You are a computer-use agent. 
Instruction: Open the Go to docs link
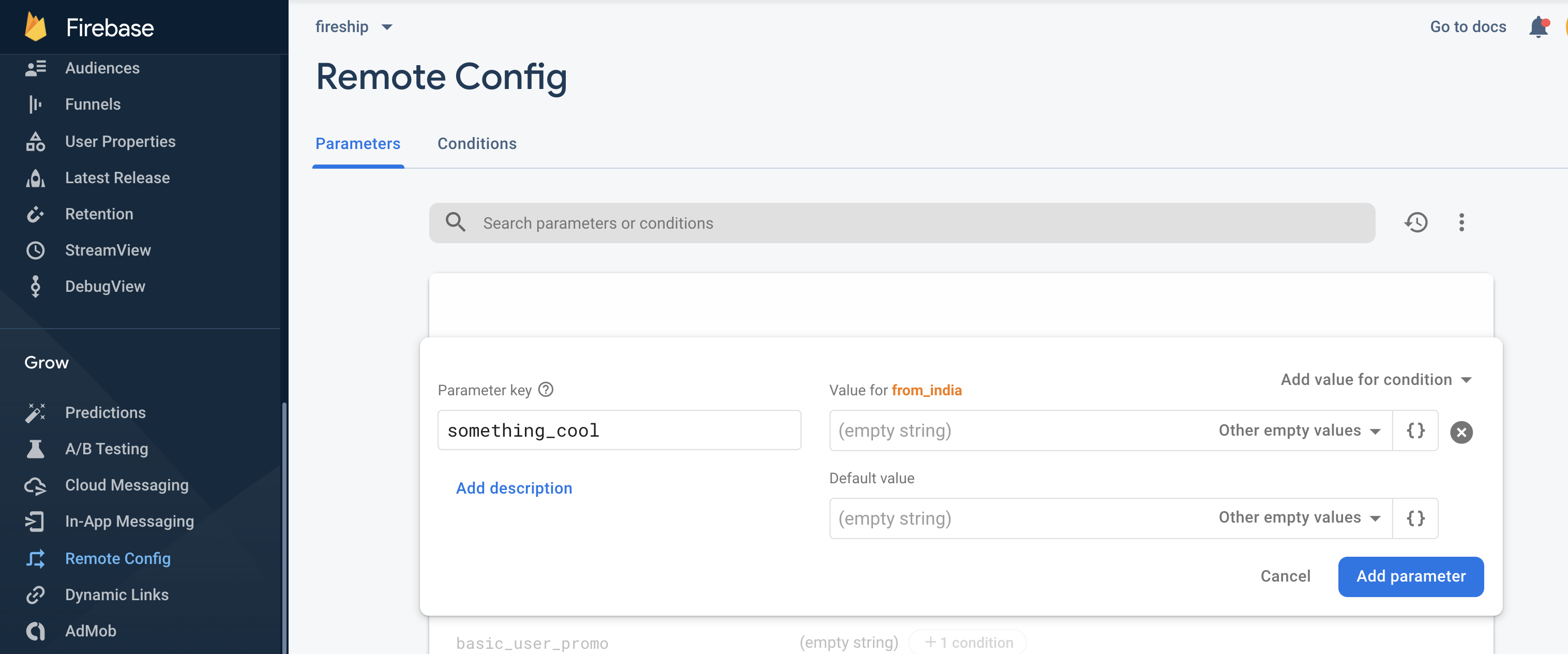pyautogui.click(x=1468, y=27)
